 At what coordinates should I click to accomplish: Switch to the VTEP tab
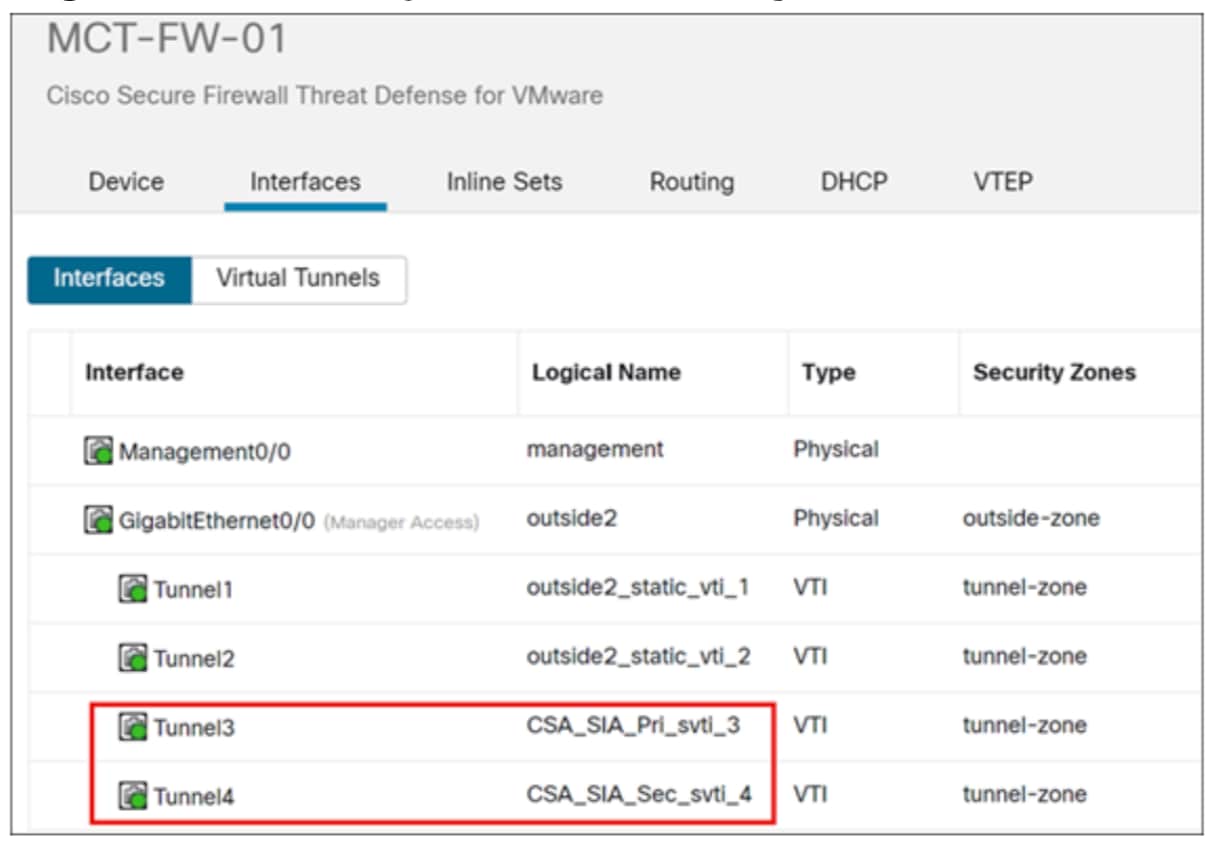click(x=1002, y=182)
